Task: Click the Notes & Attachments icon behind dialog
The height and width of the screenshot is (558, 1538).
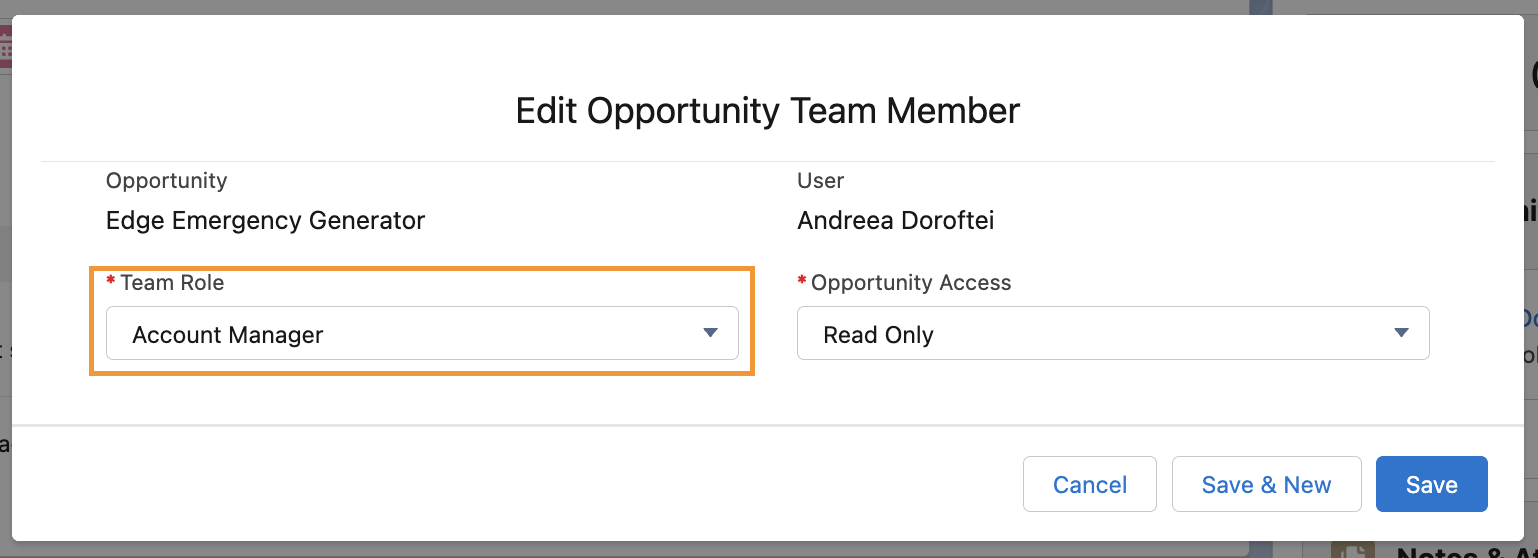Action: pos(1354,550)
